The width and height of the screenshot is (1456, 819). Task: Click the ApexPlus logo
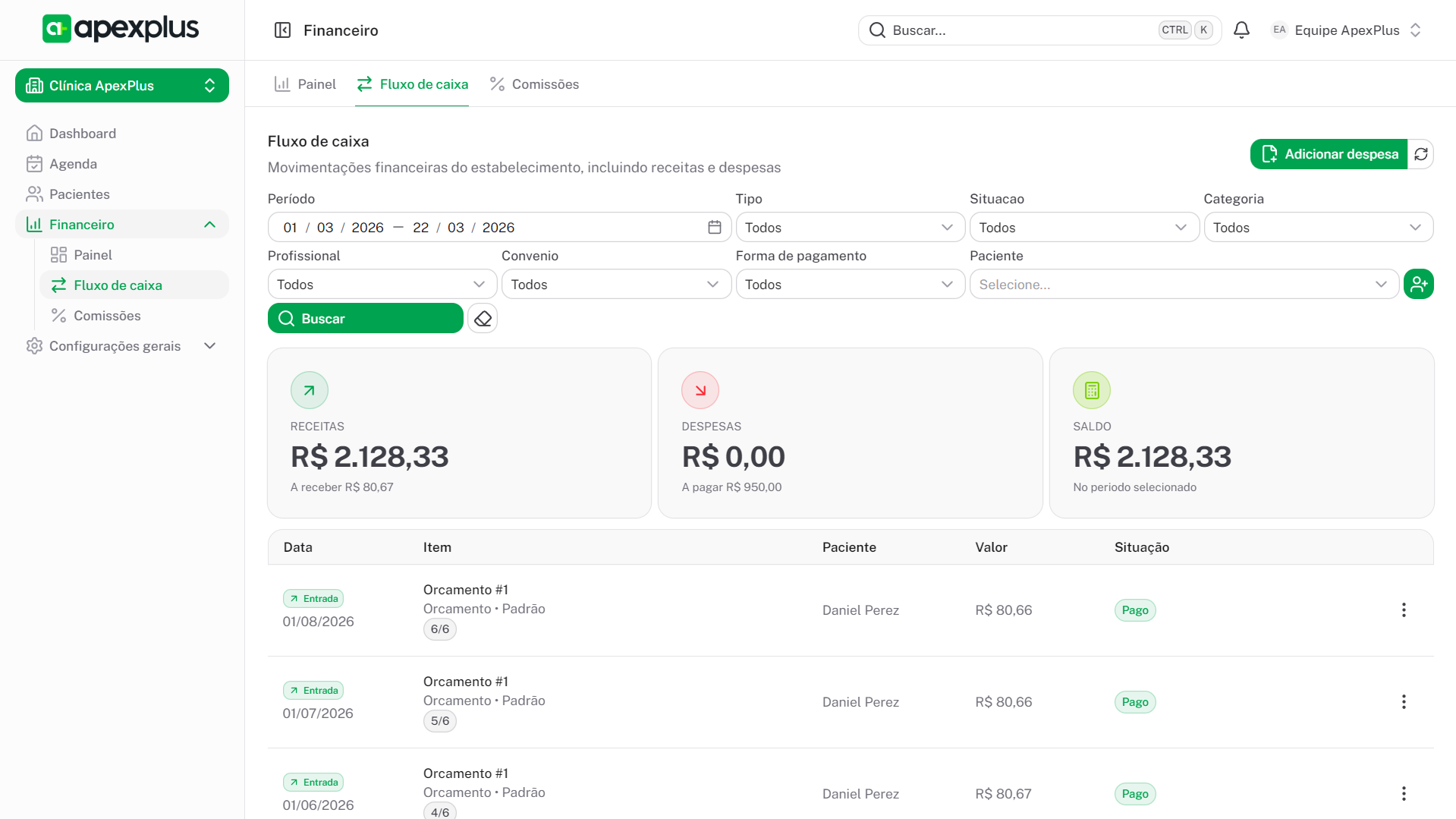(x=121, y=29)
